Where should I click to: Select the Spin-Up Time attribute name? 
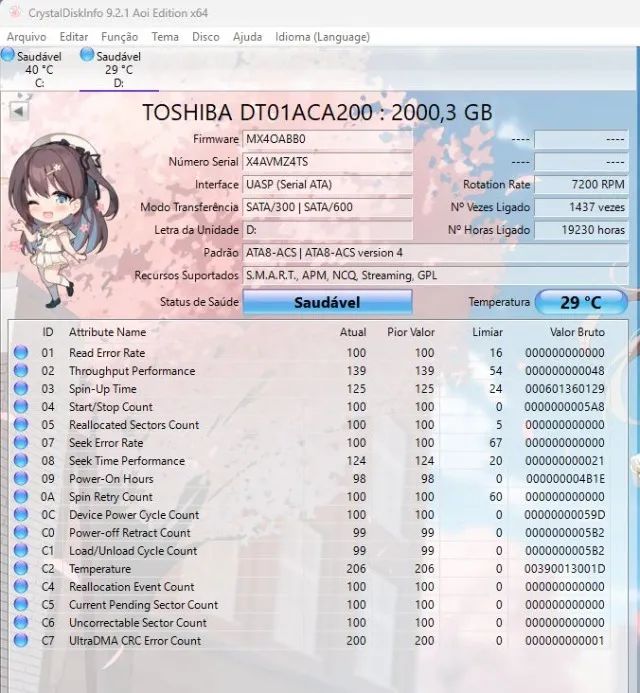click(x=103, y=389)
